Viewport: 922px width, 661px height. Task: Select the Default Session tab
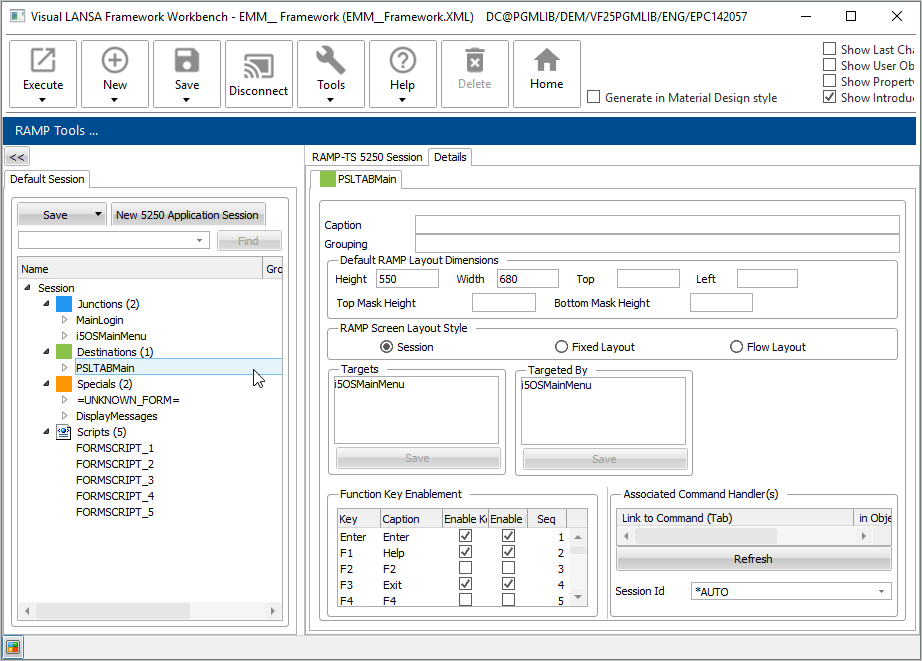pos(47,179)
